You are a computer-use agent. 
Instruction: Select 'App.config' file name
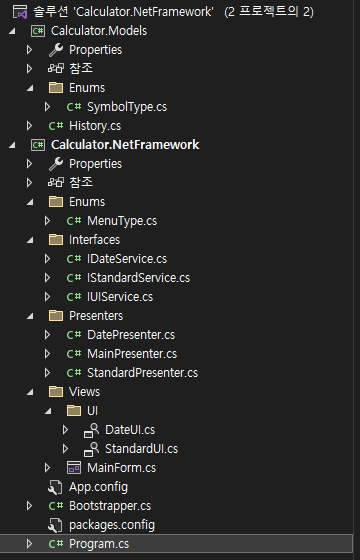(x=99, y=487)
